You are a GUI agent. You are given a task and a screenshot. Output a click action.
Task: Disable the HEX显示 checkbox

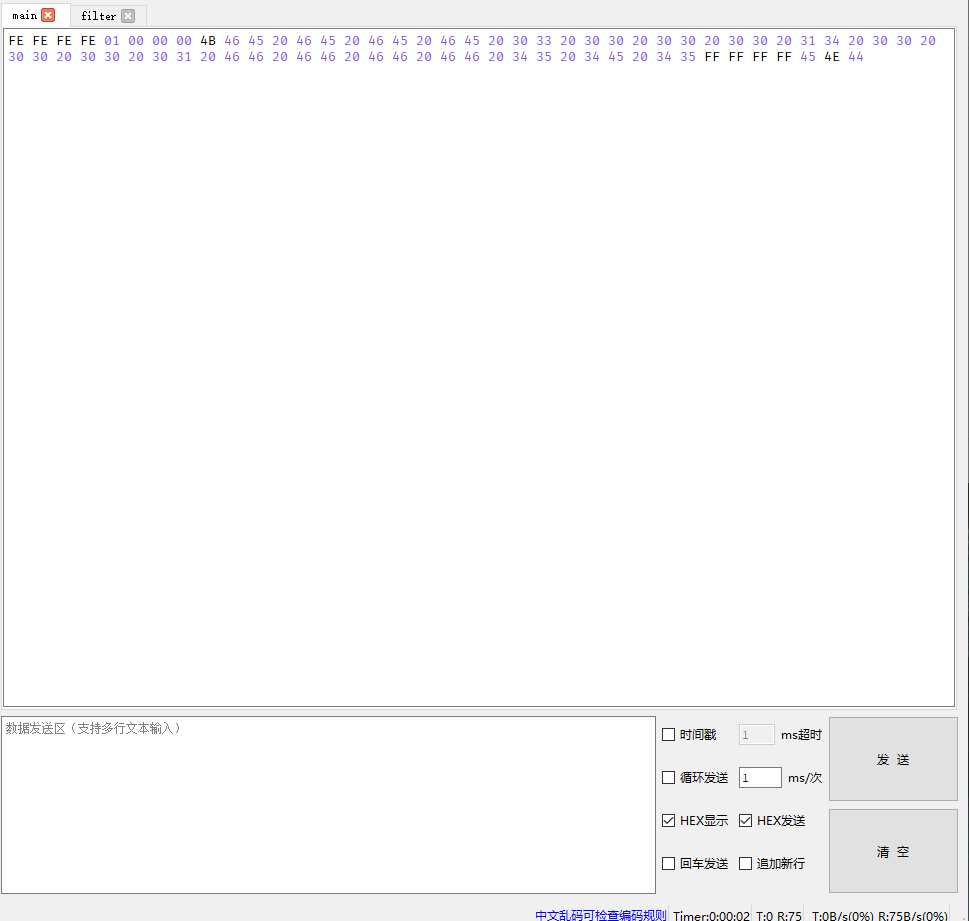point(668,820)
